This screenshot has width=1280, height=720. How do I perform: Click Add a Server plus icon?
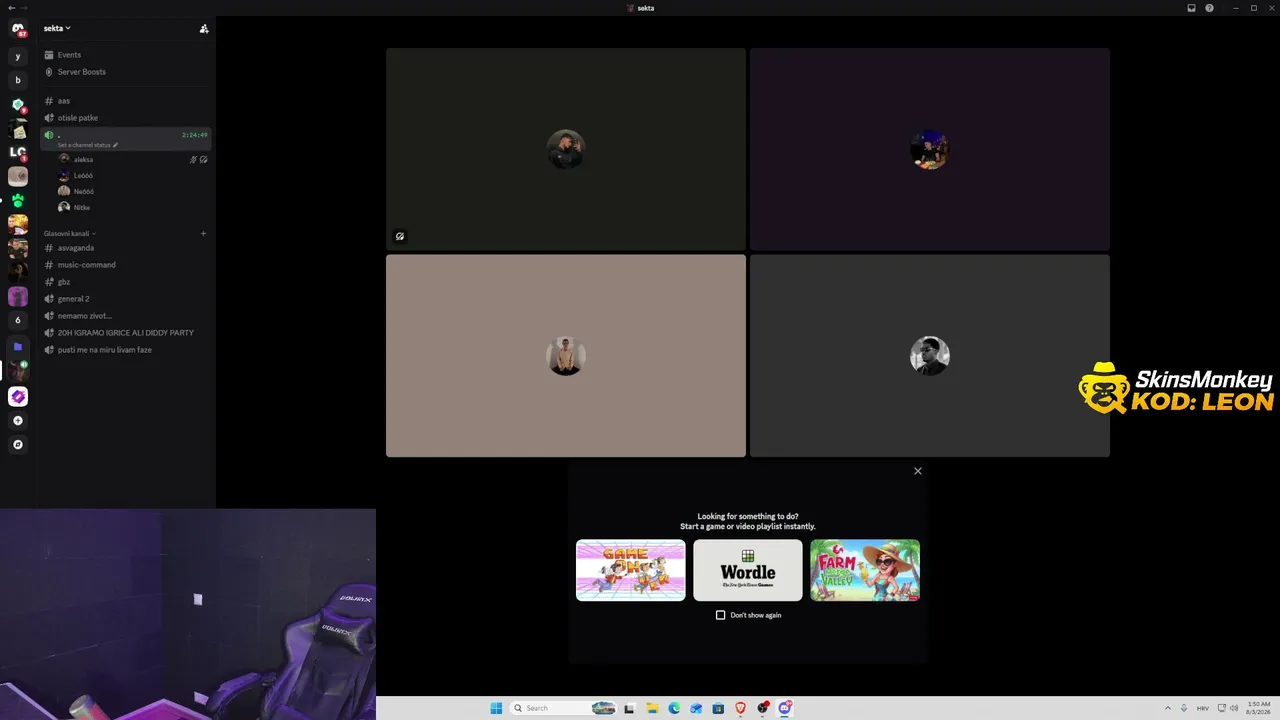pos(18,421)
